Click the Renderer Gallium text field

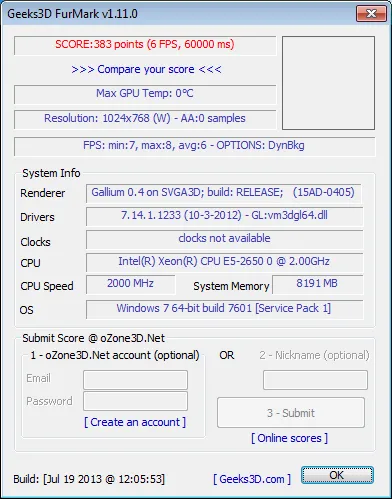[x=223, y=193]
